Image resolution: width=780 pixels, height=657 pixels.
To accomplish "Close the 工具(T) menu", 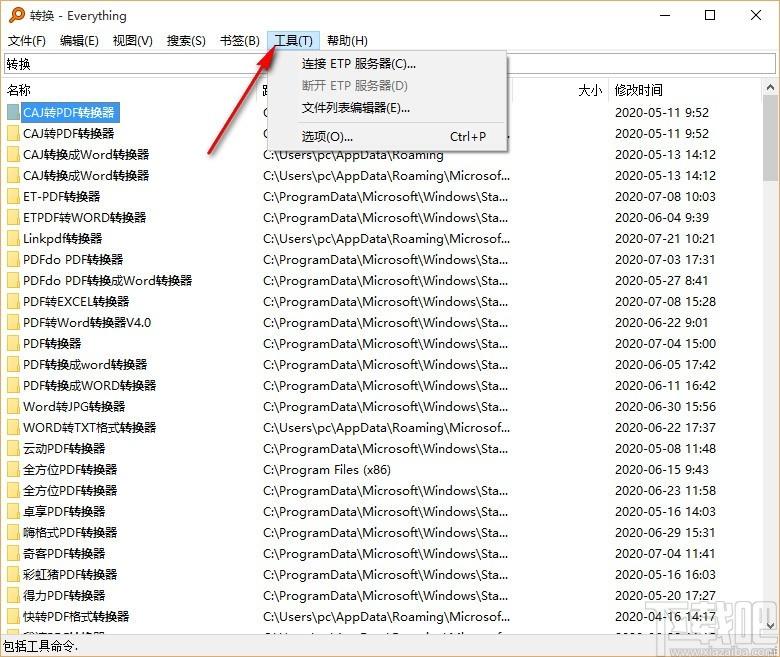I will pos(293,41).
